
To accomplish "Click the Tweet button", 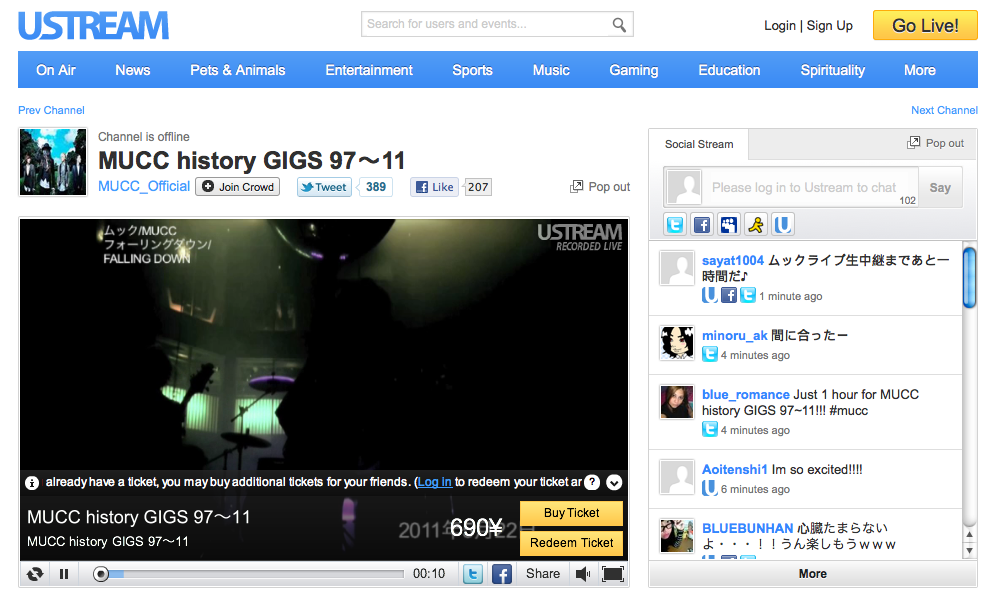I will (325, 187).
